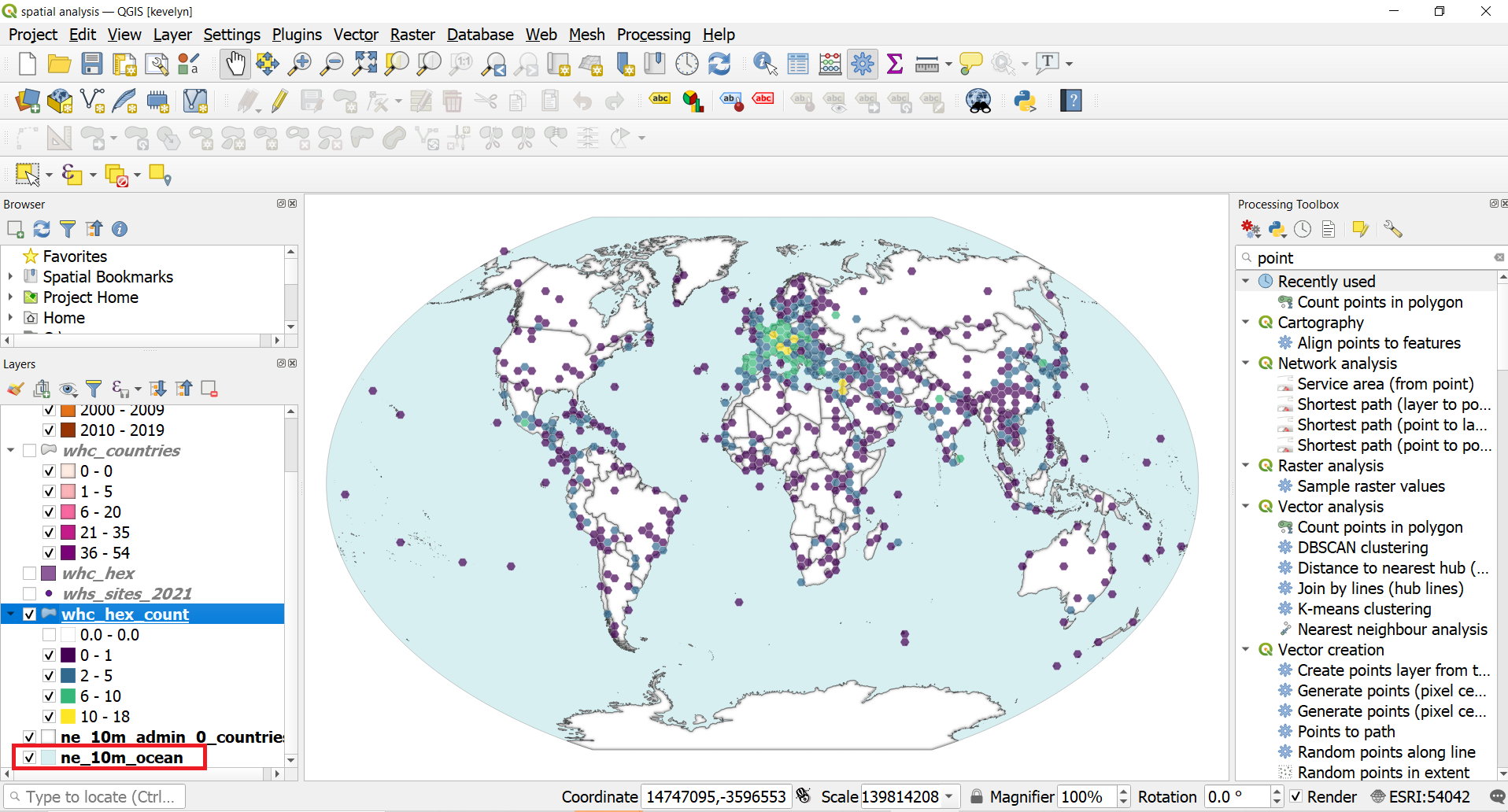Select the Pan Map tool

click(235, 64)
